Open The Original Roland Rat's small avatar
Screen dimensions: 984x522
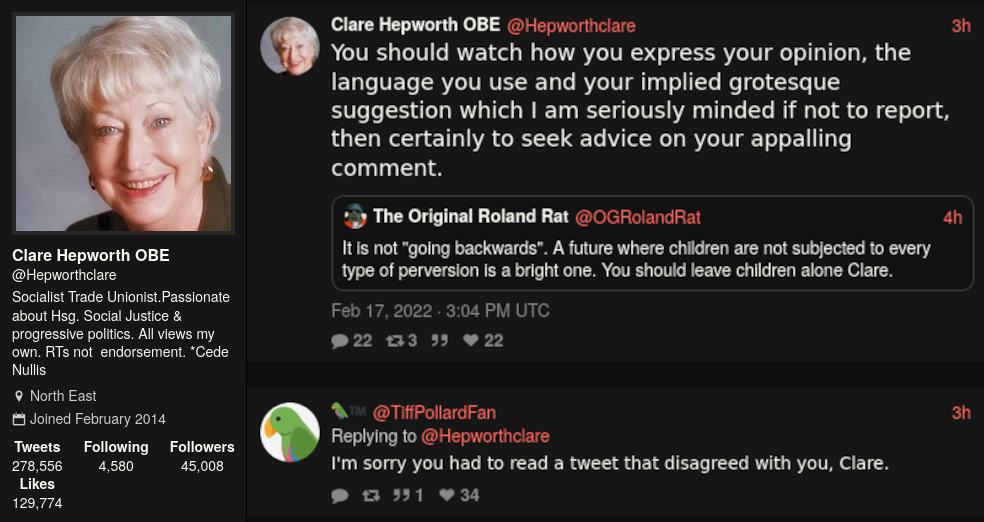355,216
